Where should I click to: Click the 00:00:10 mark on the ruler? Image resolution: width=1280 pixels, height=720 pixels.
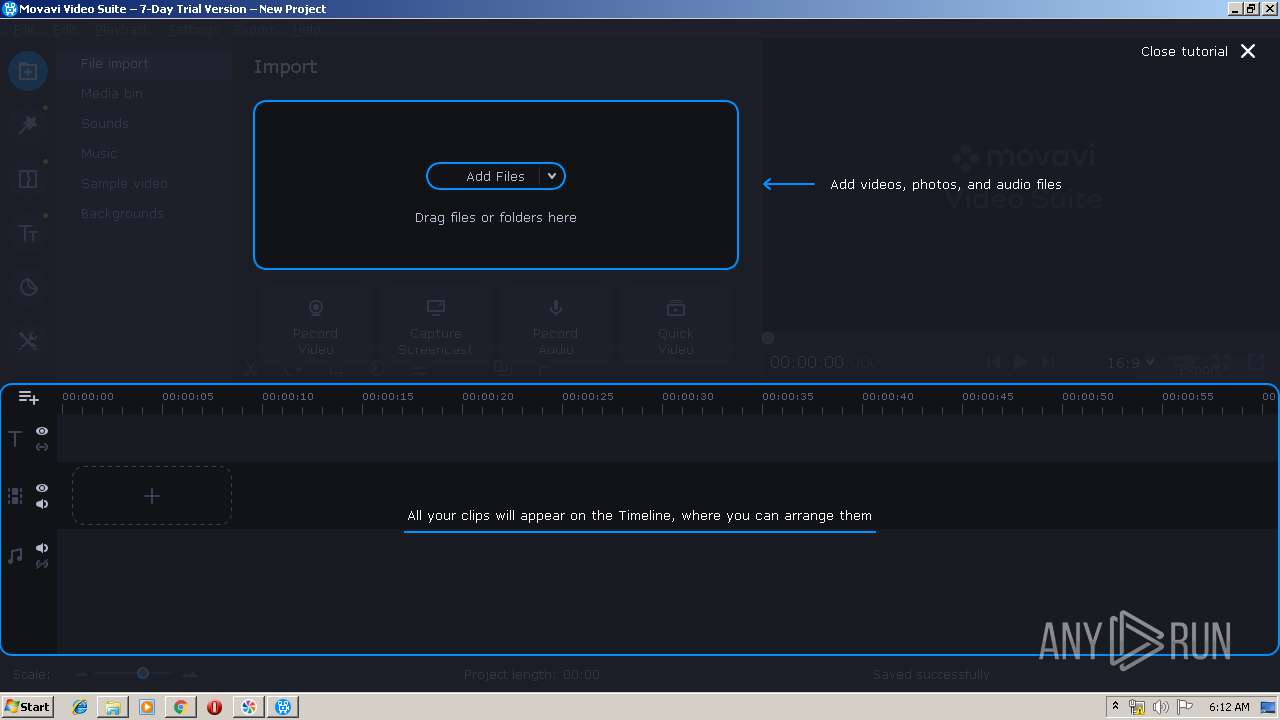288,397
